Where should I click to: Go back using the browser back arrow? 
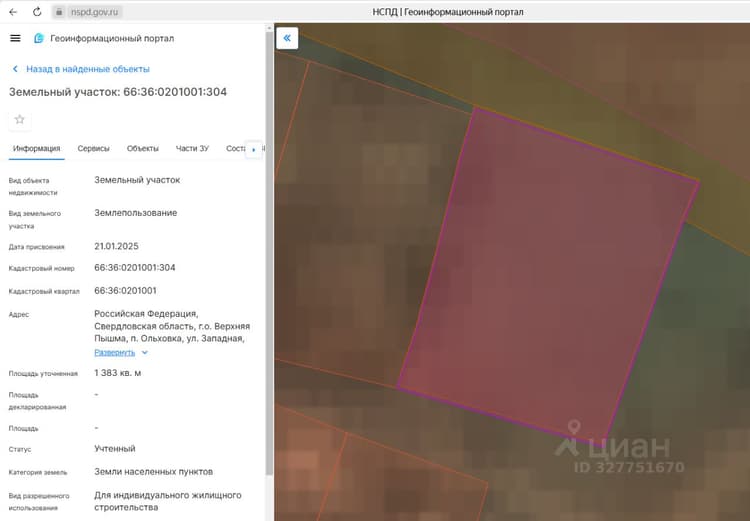[13, 12]
